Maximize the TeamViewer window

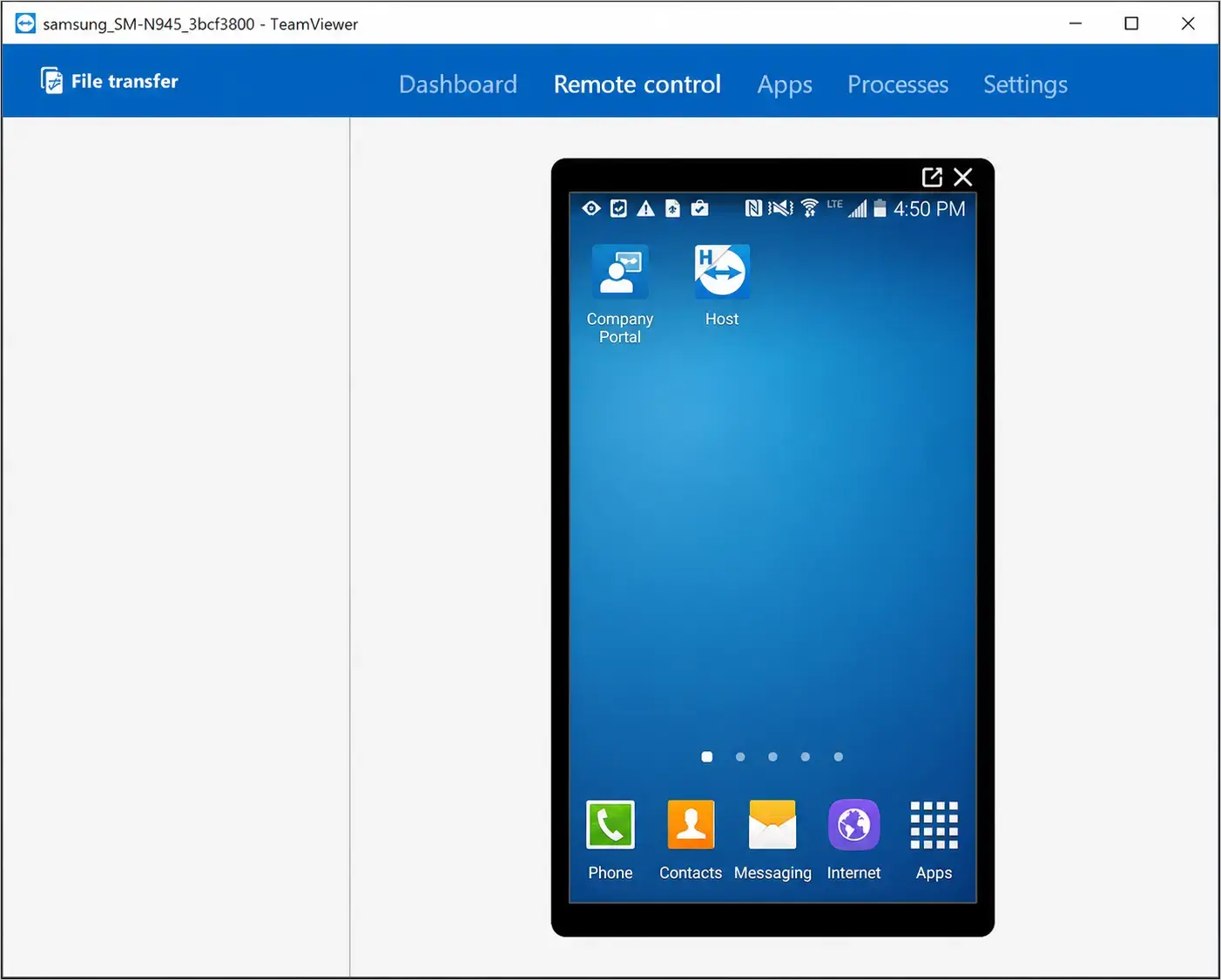(1131, 24)
